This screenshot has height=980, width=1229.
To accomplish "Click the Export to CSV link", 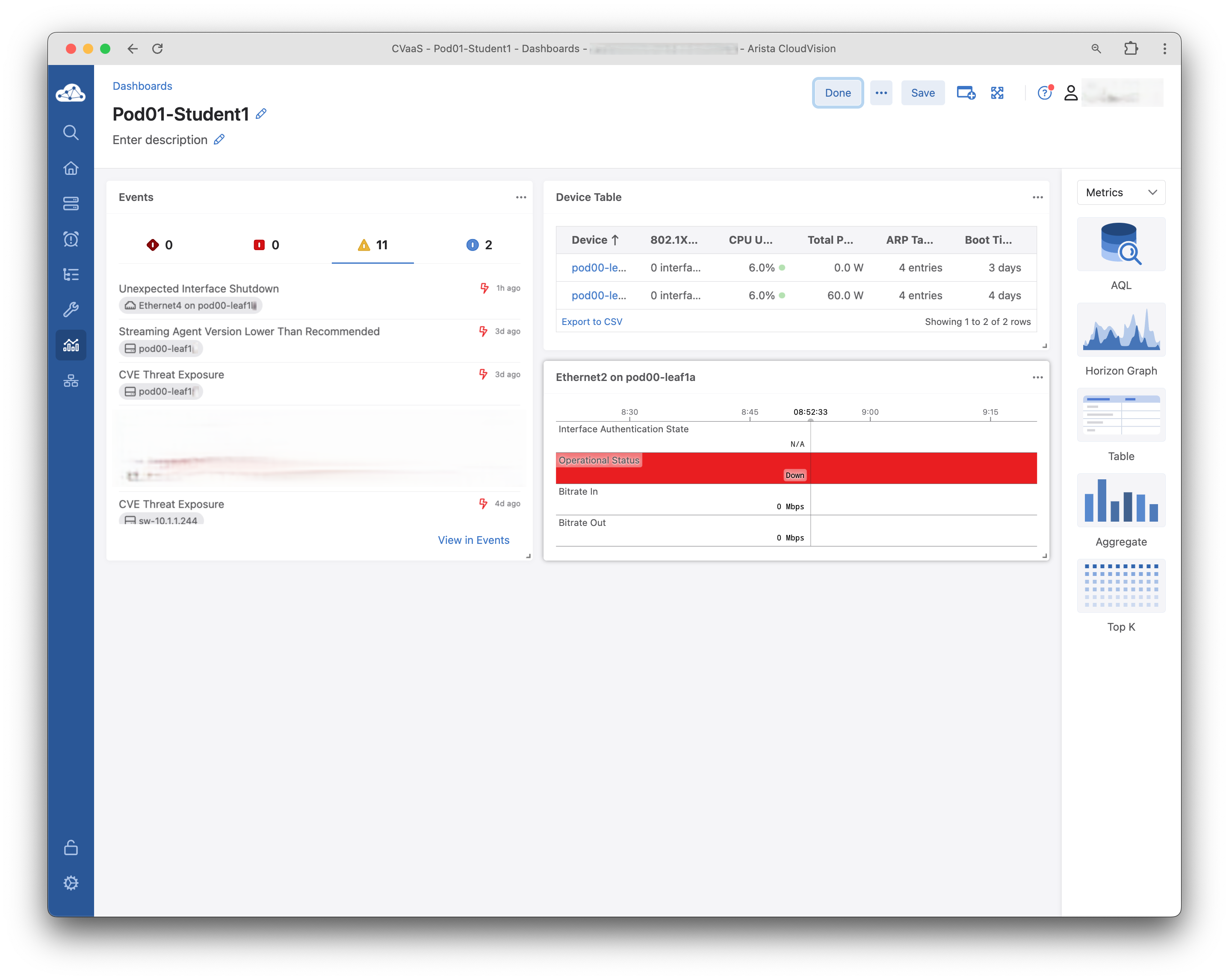I will (592, 322).
